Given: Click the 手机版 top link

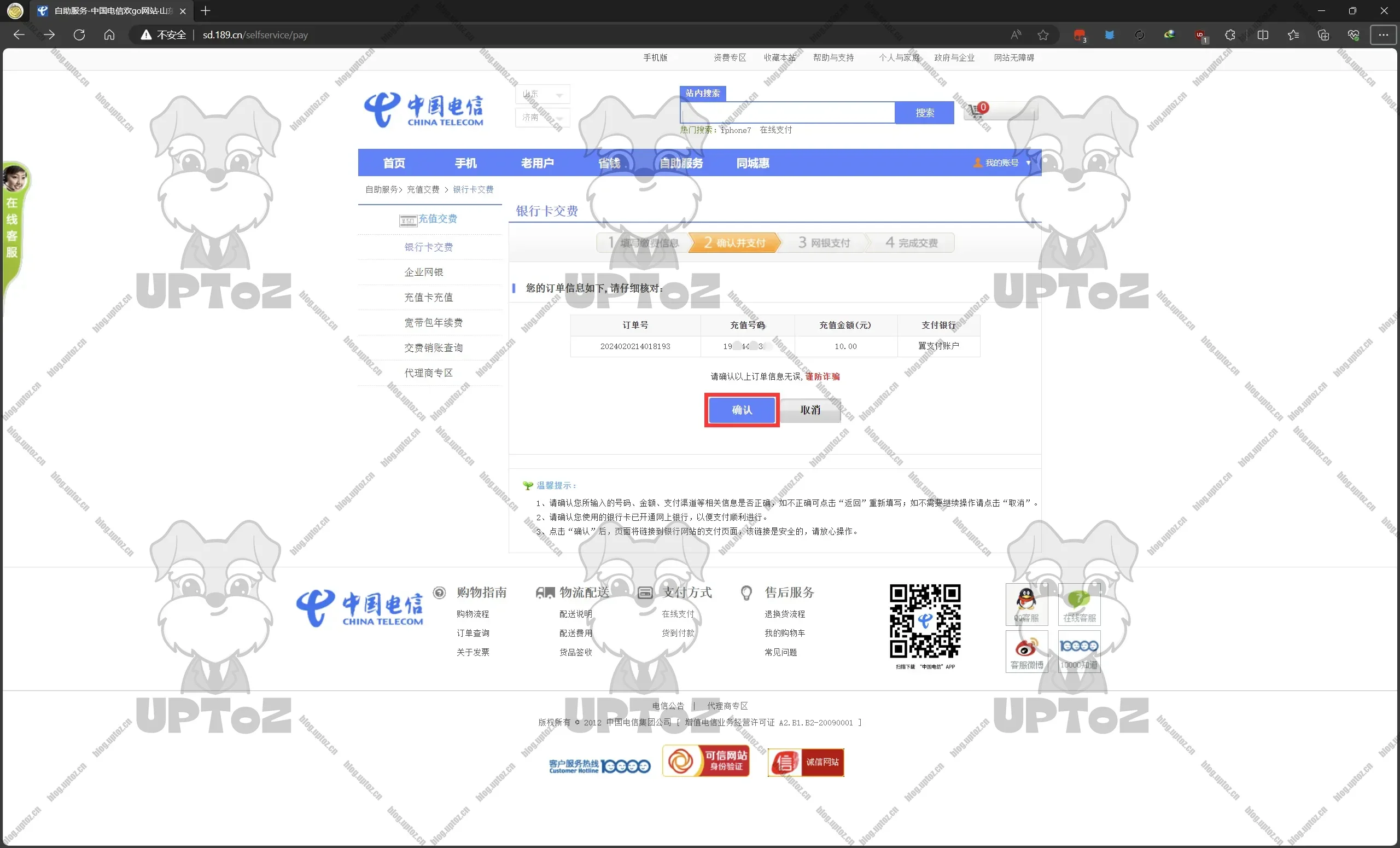Looking at the screenshot, I should click(x=655, y=57).
